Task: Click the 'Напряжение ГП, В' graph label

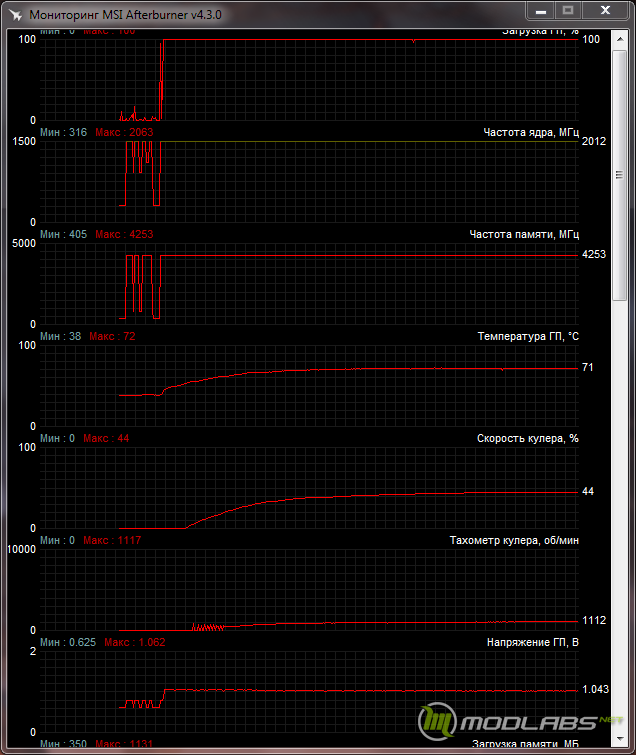Action: pyautogui.click(x=532, y=642)
